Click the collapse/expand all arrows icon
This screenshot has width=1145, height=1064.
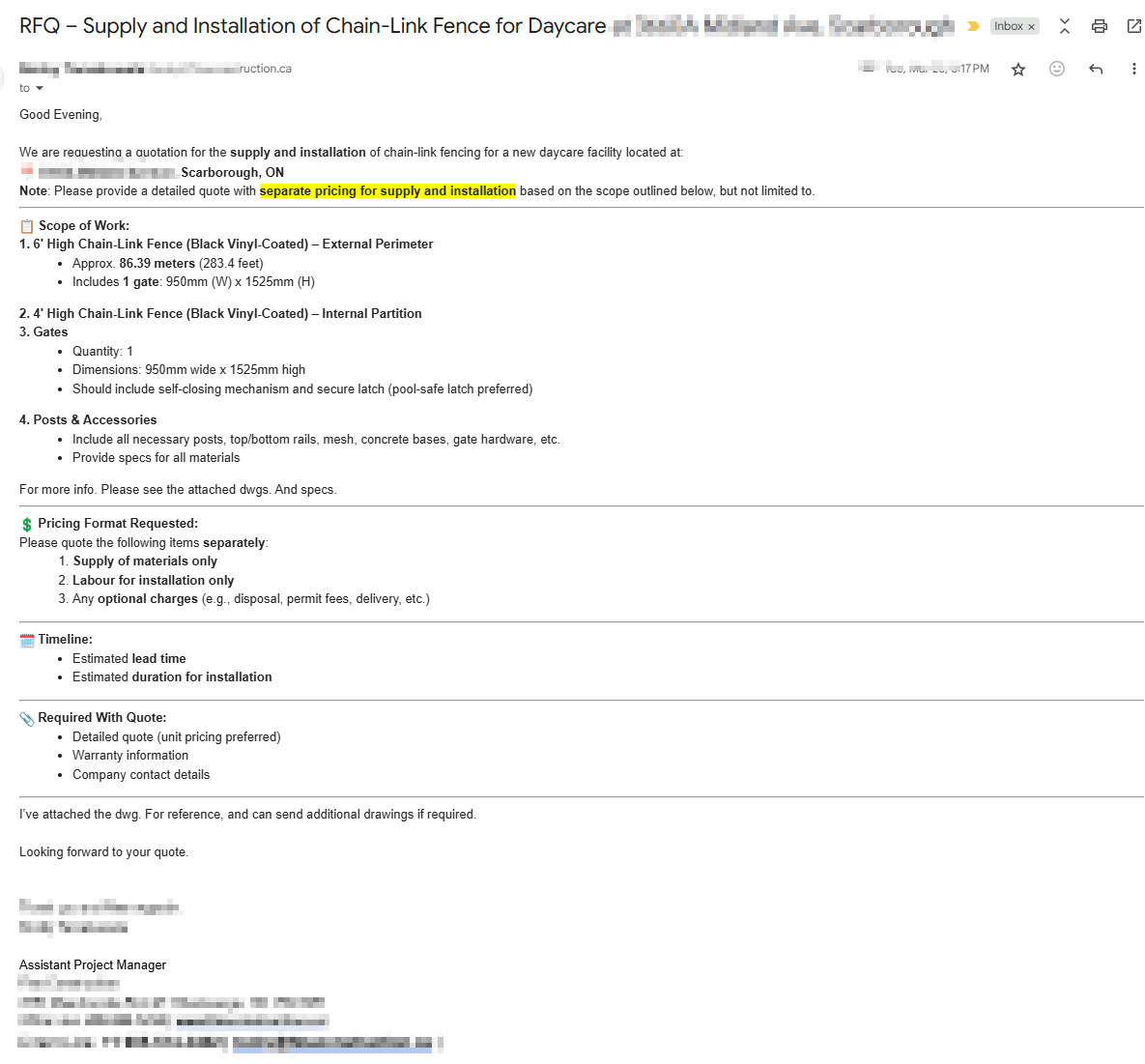tap(1064, 26)
